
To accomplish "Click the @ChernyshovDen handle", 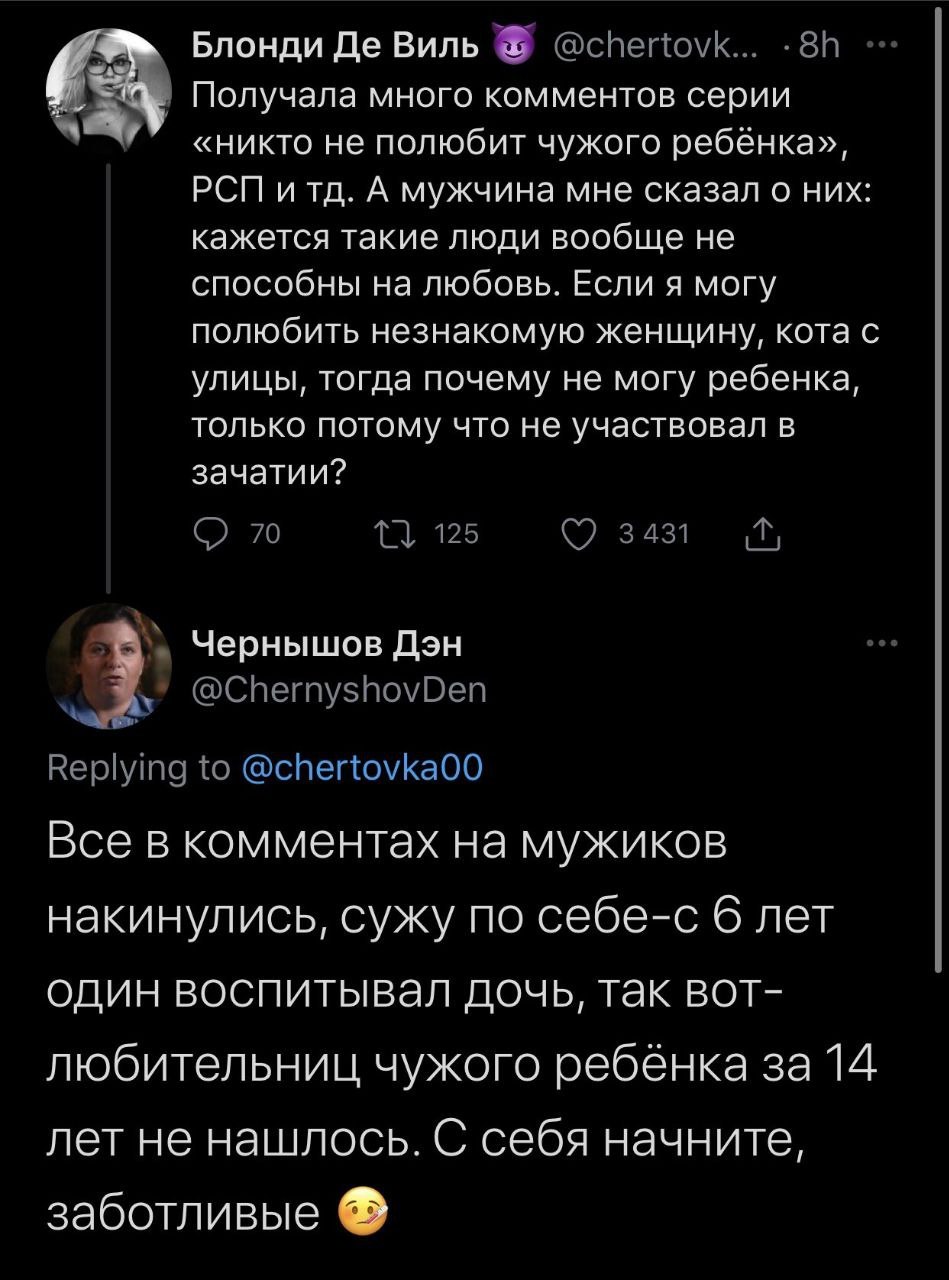I will [x=339, y=690].
